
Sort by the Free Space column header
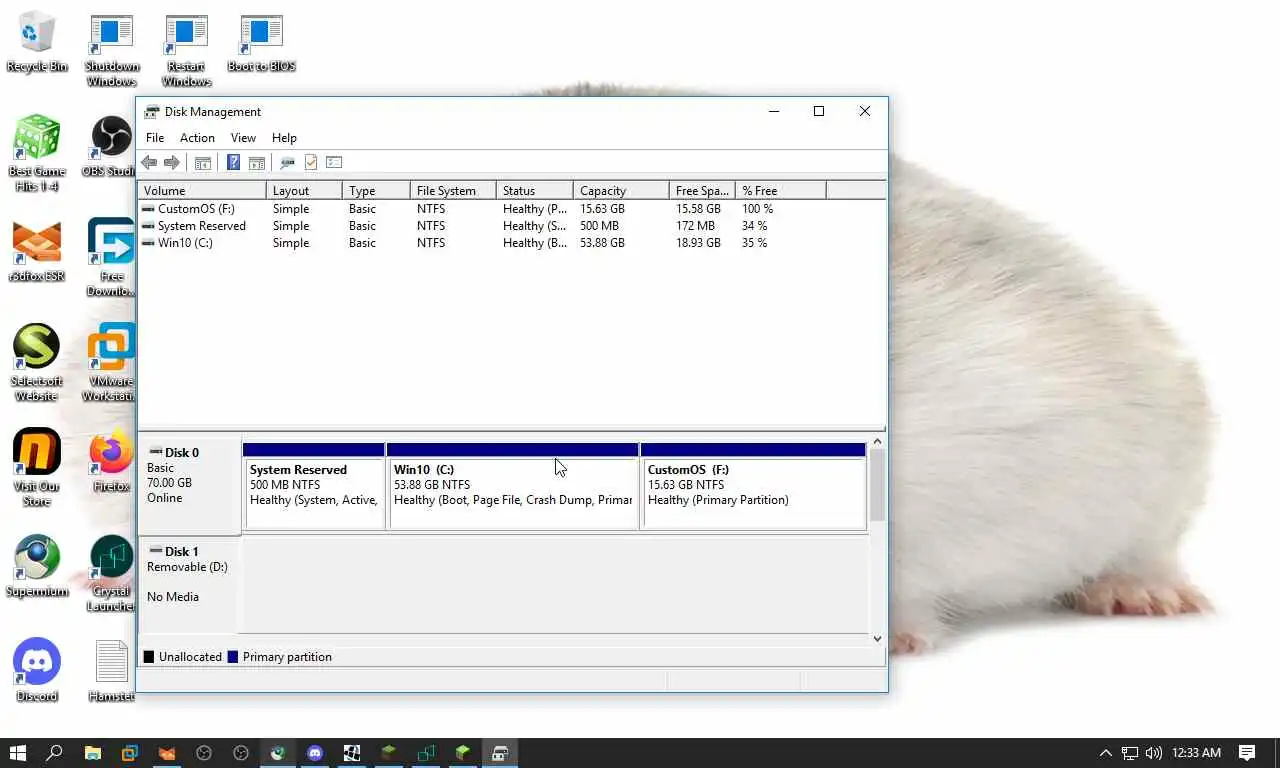pyautogui.click(x=702, y=190)
